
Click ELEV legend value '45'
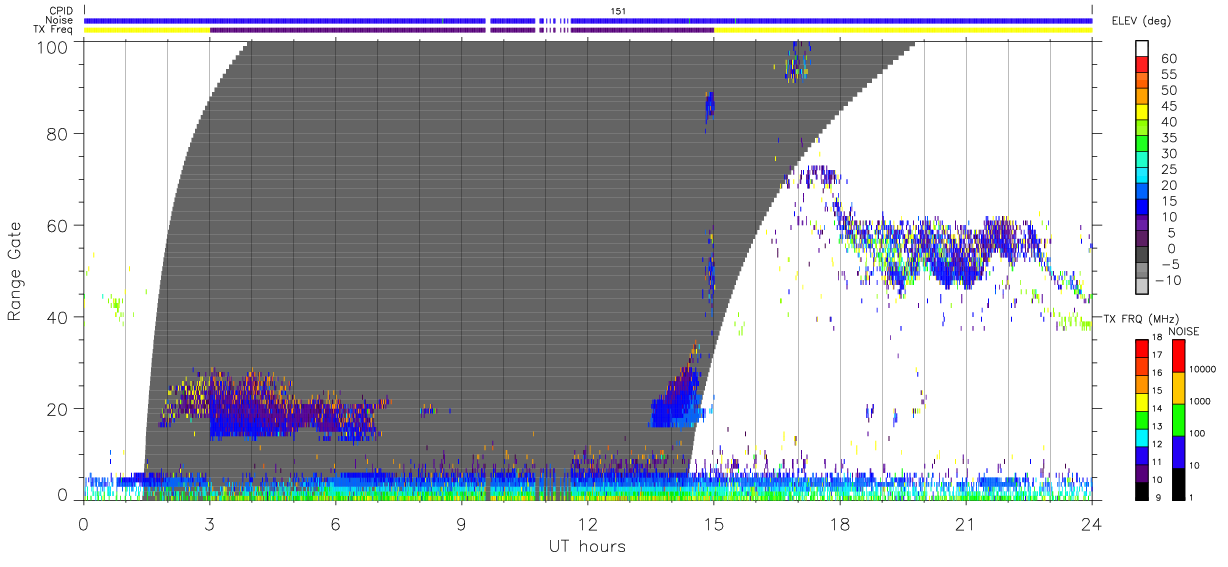[x=1169, y=106]
